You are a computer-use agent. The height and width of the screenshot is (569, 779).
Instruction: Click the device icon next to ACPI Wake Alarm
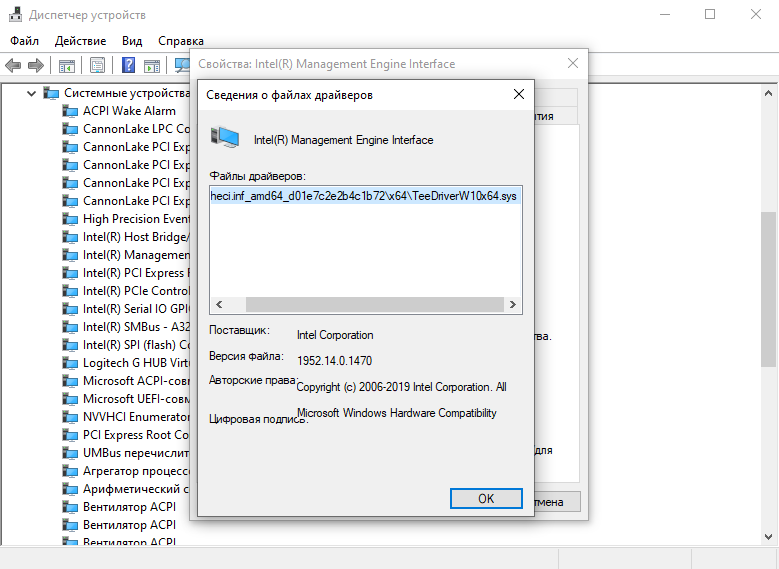click(x=70, y=111)
